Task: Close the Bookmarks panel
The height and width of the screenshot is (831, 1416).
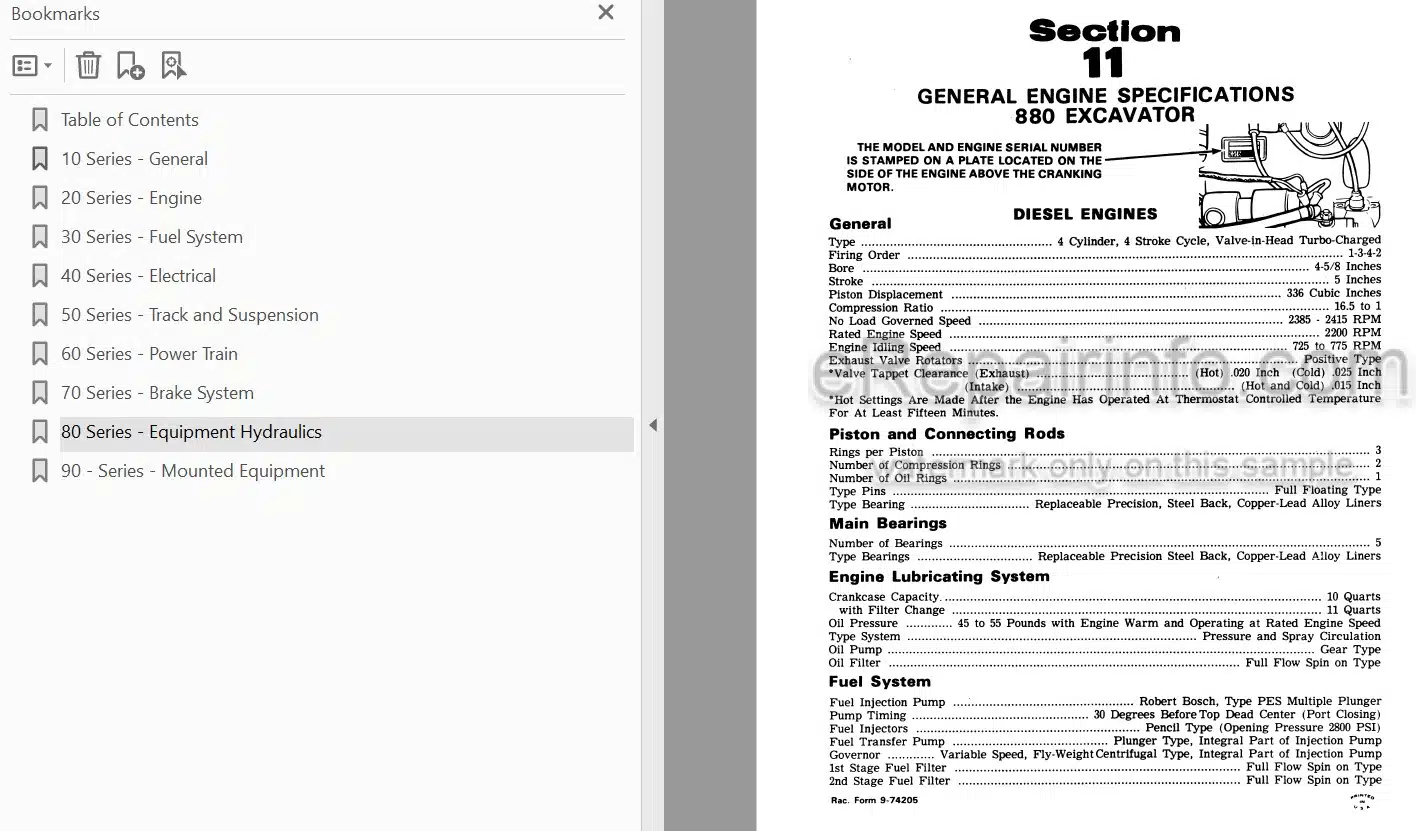Action: tap(605, 13)
